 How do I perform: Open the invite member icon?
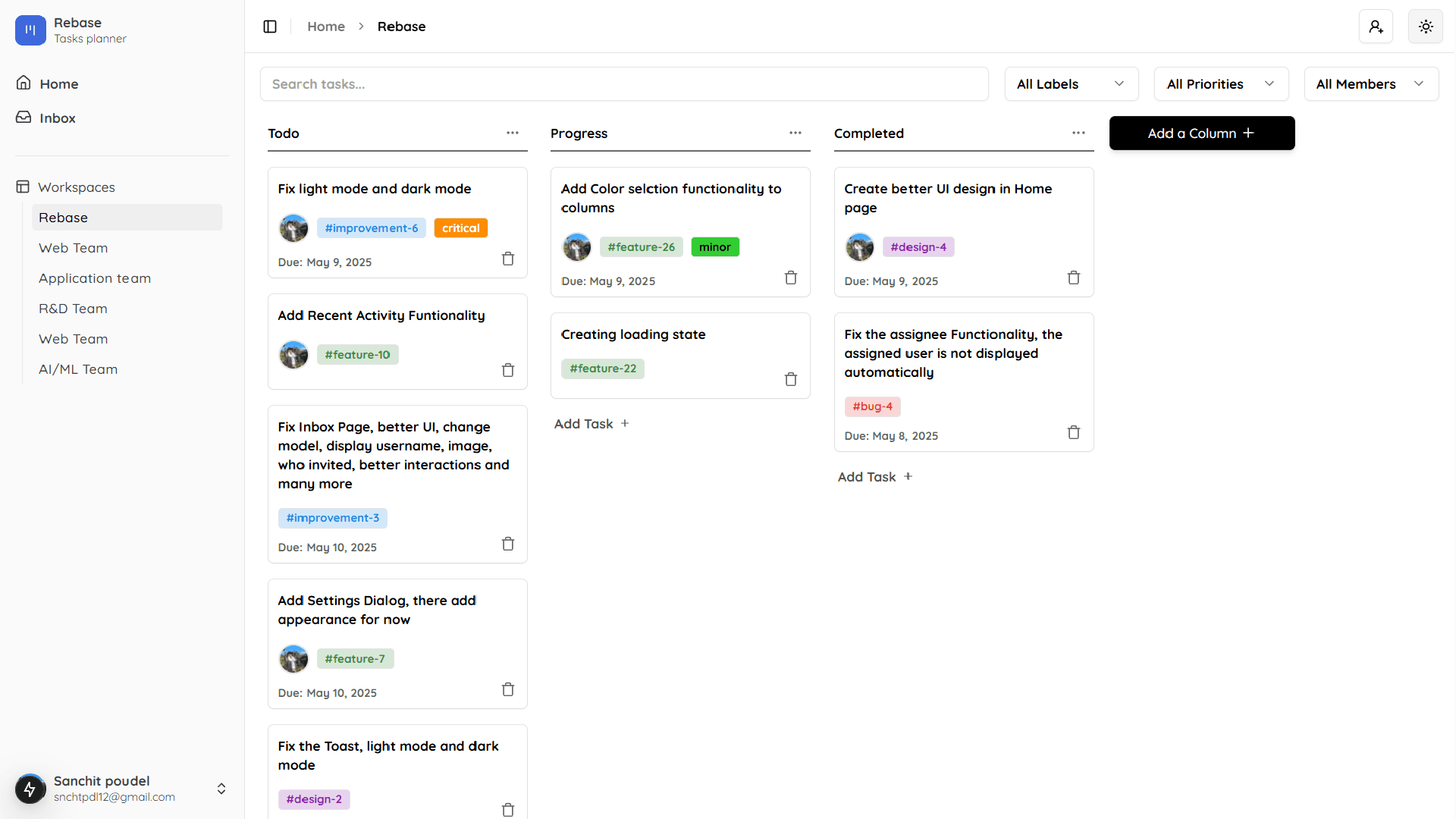click(x=1376, y=26)
